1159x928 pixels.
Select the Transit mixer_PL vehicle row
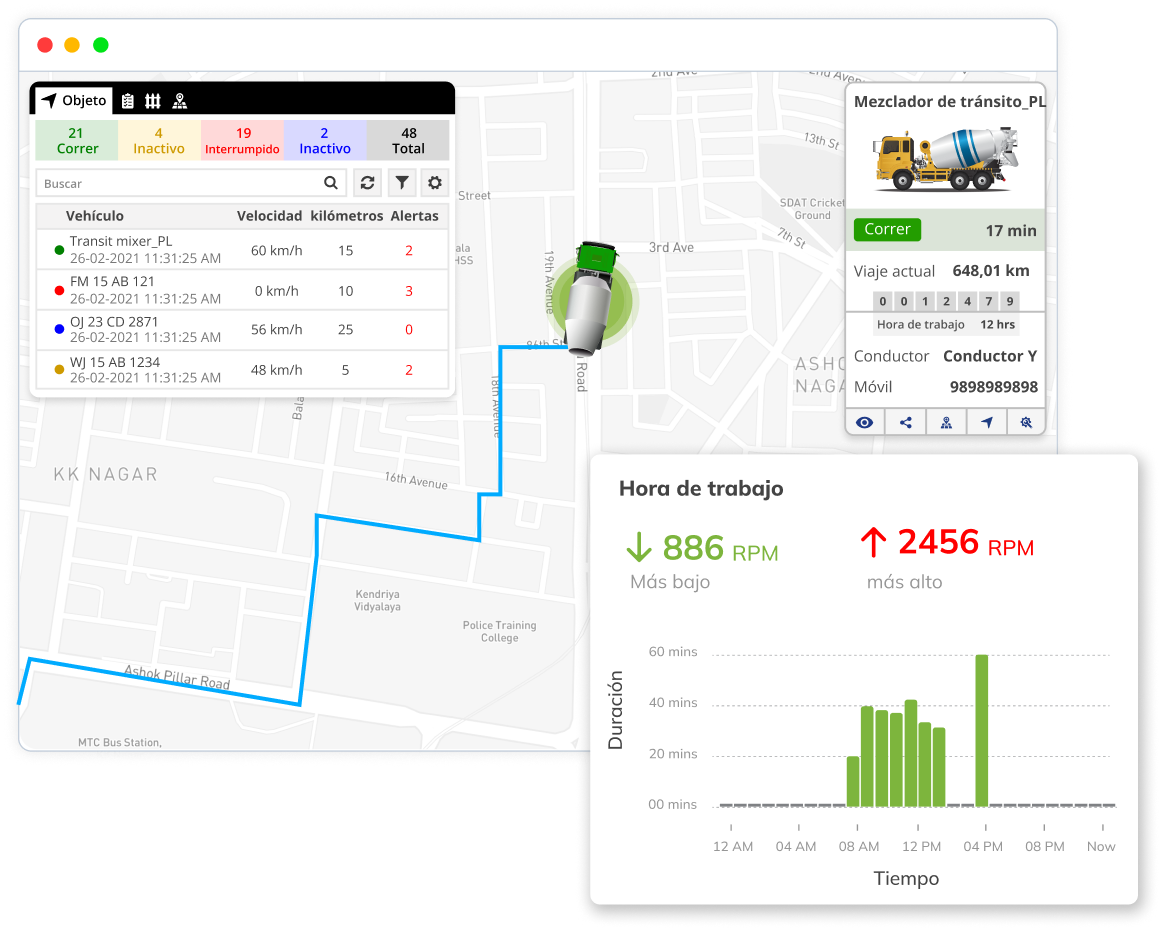242,250
